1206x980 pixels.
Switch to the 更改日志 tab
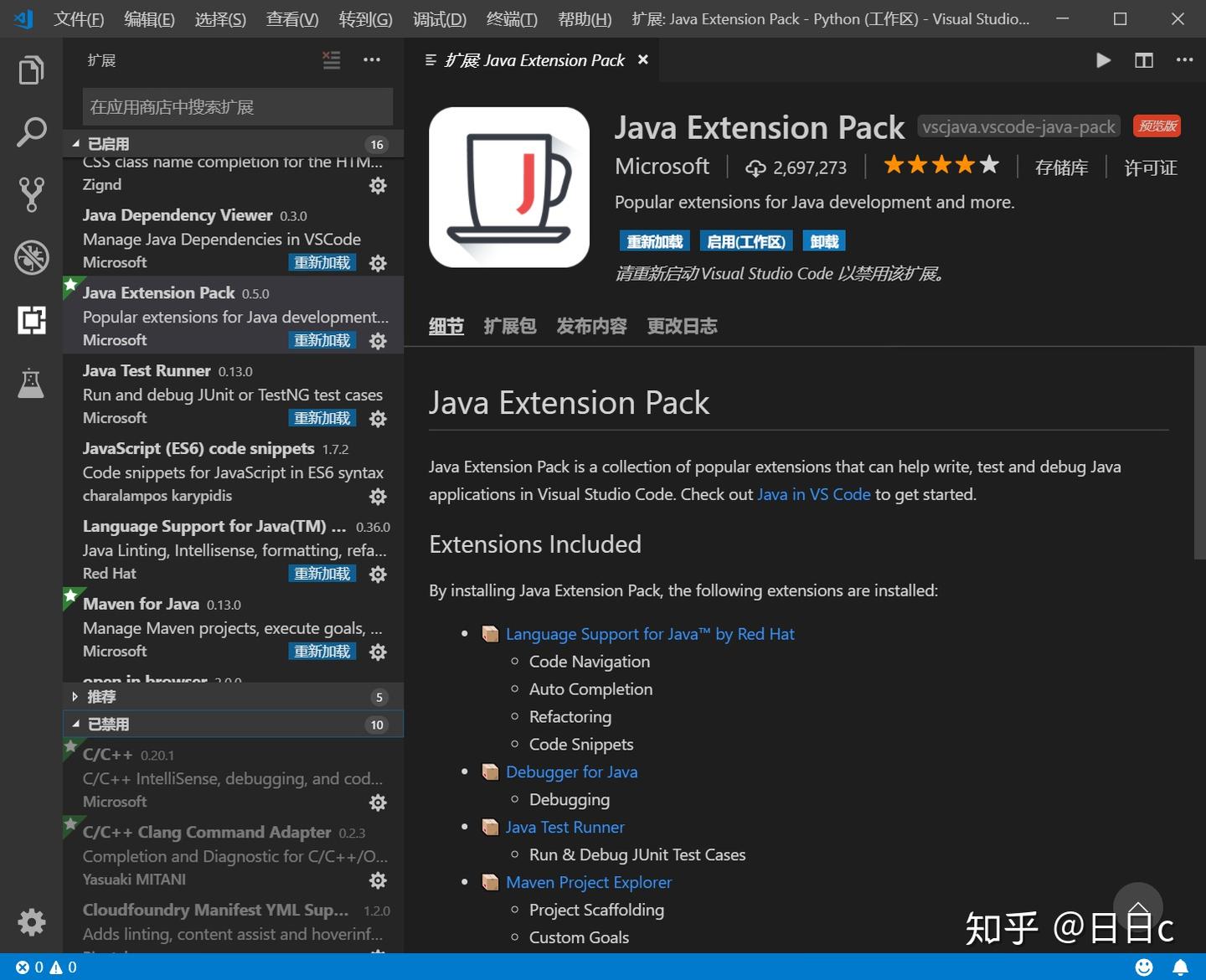pos(682,327)
